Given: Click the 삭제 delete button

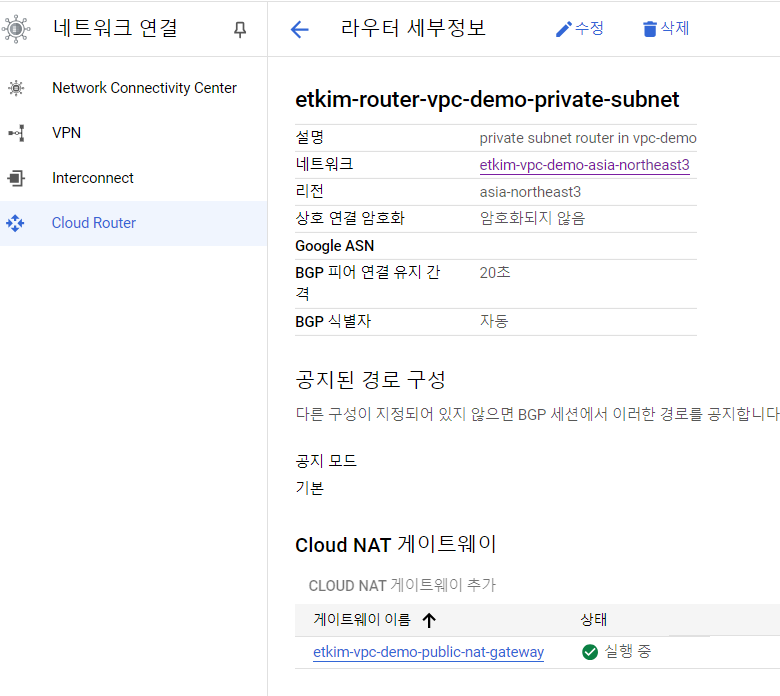Looking at the screenshot, I should point(666,29).
